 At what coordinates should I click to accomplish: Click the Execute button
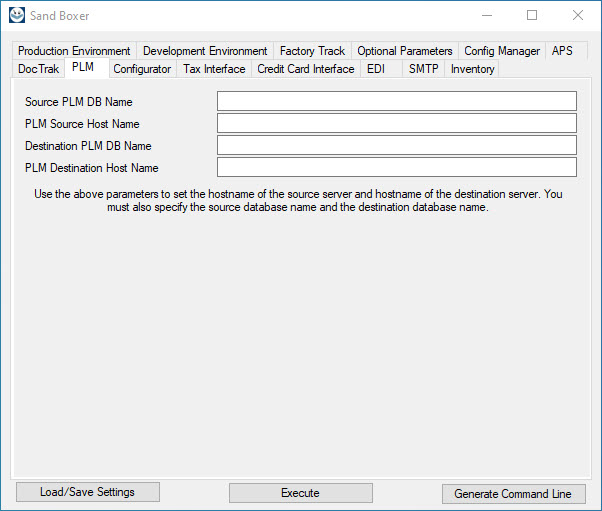[x=300, y=493]
